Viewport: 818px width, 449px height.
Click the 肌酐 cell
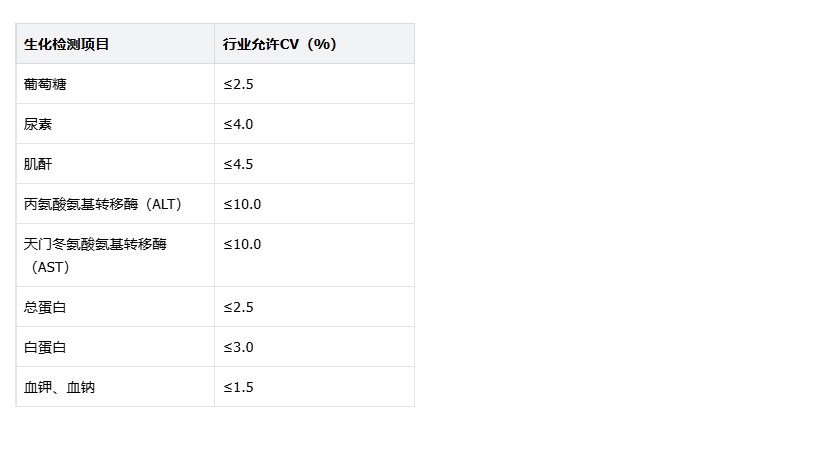point(115,164)
